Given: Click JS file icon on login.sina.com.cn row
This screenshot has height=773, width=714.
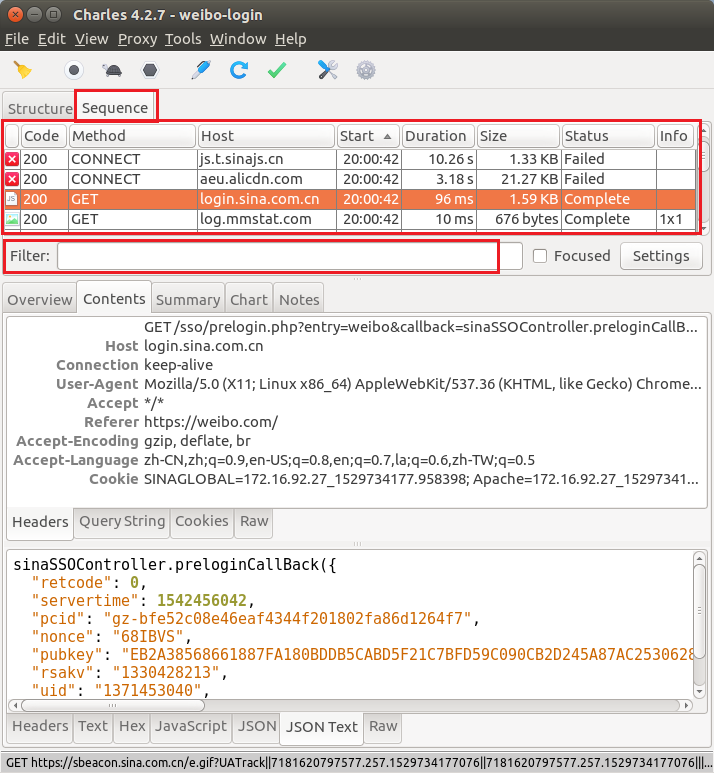Looking at the screenshot, I should 12,199.
